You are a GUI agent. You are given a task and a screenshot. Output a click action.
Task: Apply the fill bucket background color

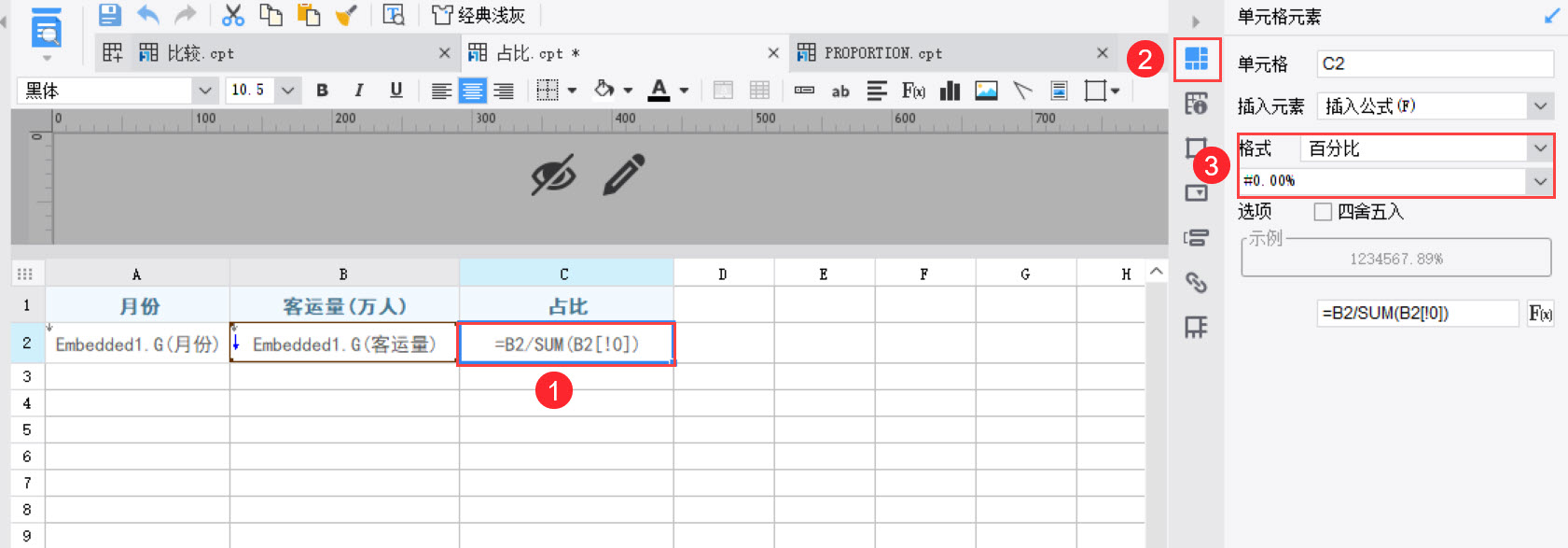604,90
